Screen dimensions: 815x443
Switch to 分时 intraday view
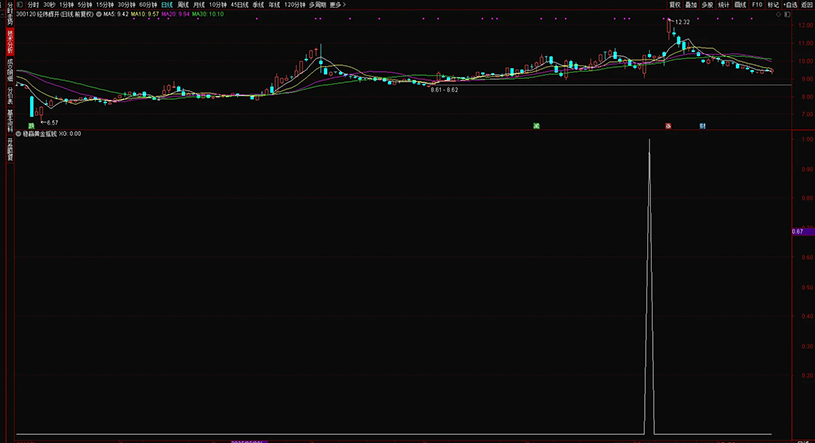point(33,5)
